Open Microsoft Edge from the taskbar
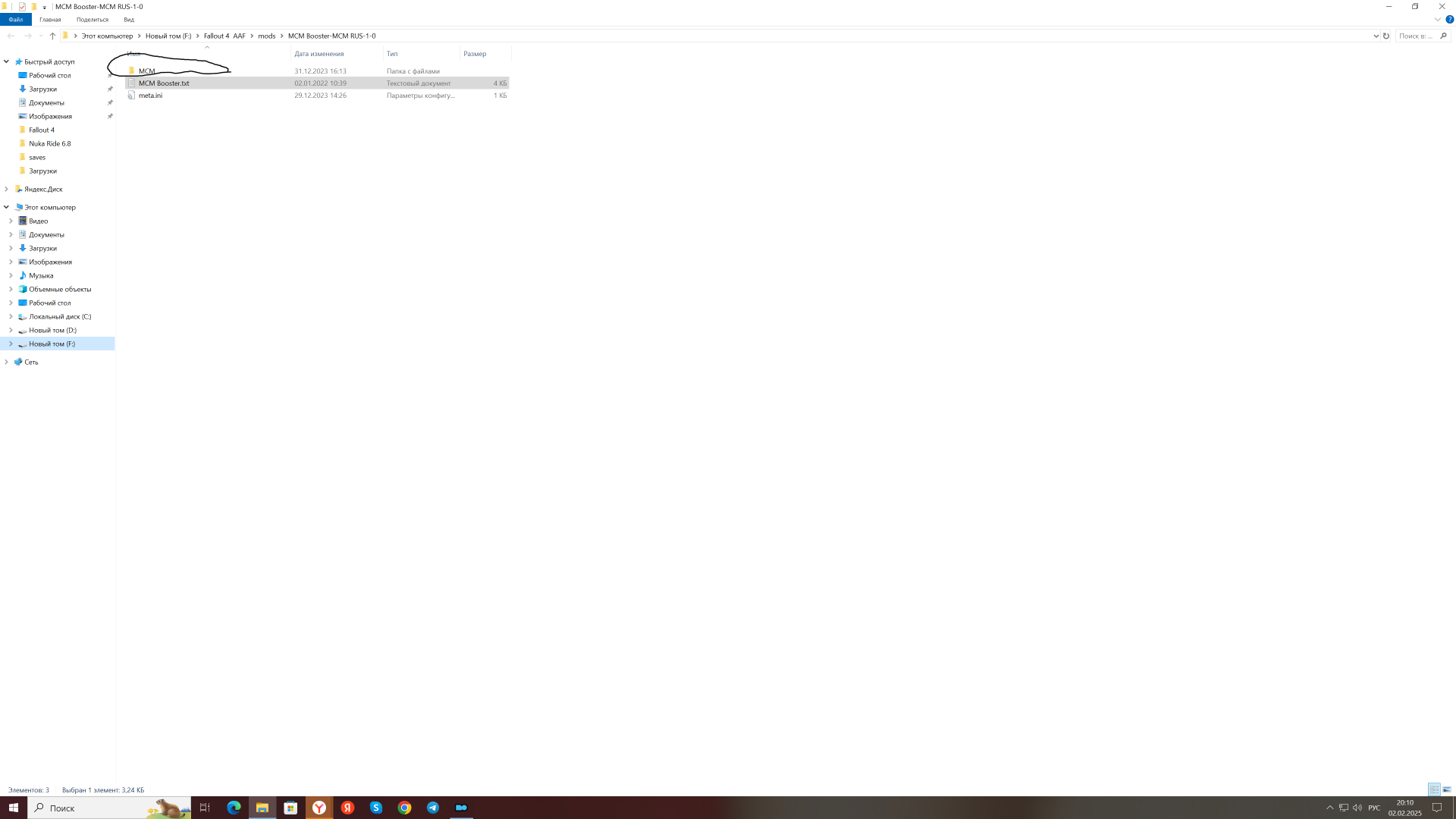 (x=234, y=808)
